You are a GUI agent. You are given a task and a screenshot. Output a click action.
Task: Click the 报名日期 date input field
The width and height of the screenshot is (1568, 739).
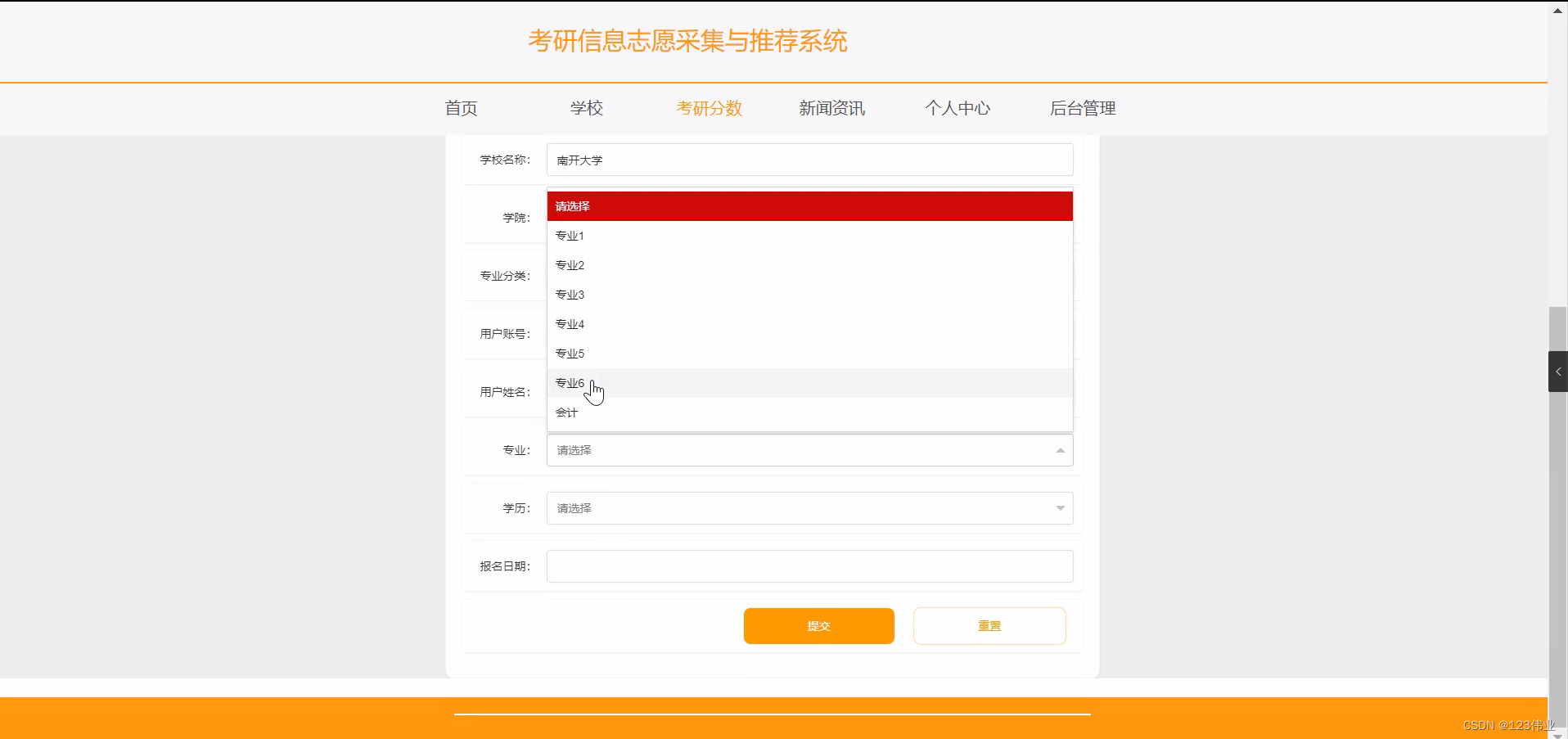tap(808, 566)
